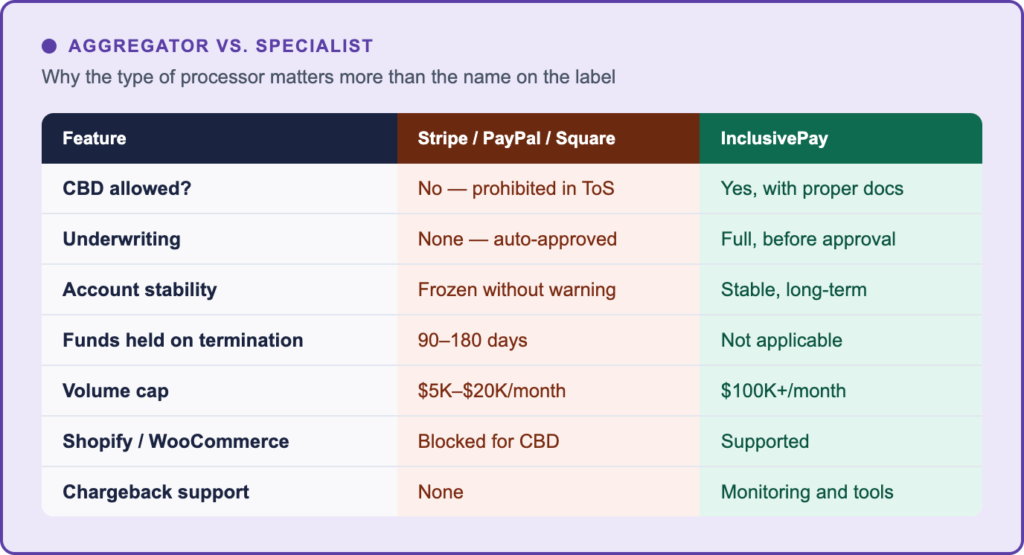
Task: Click the "Aggregator vs. Specialist" heading
Action: click(220, 46)
